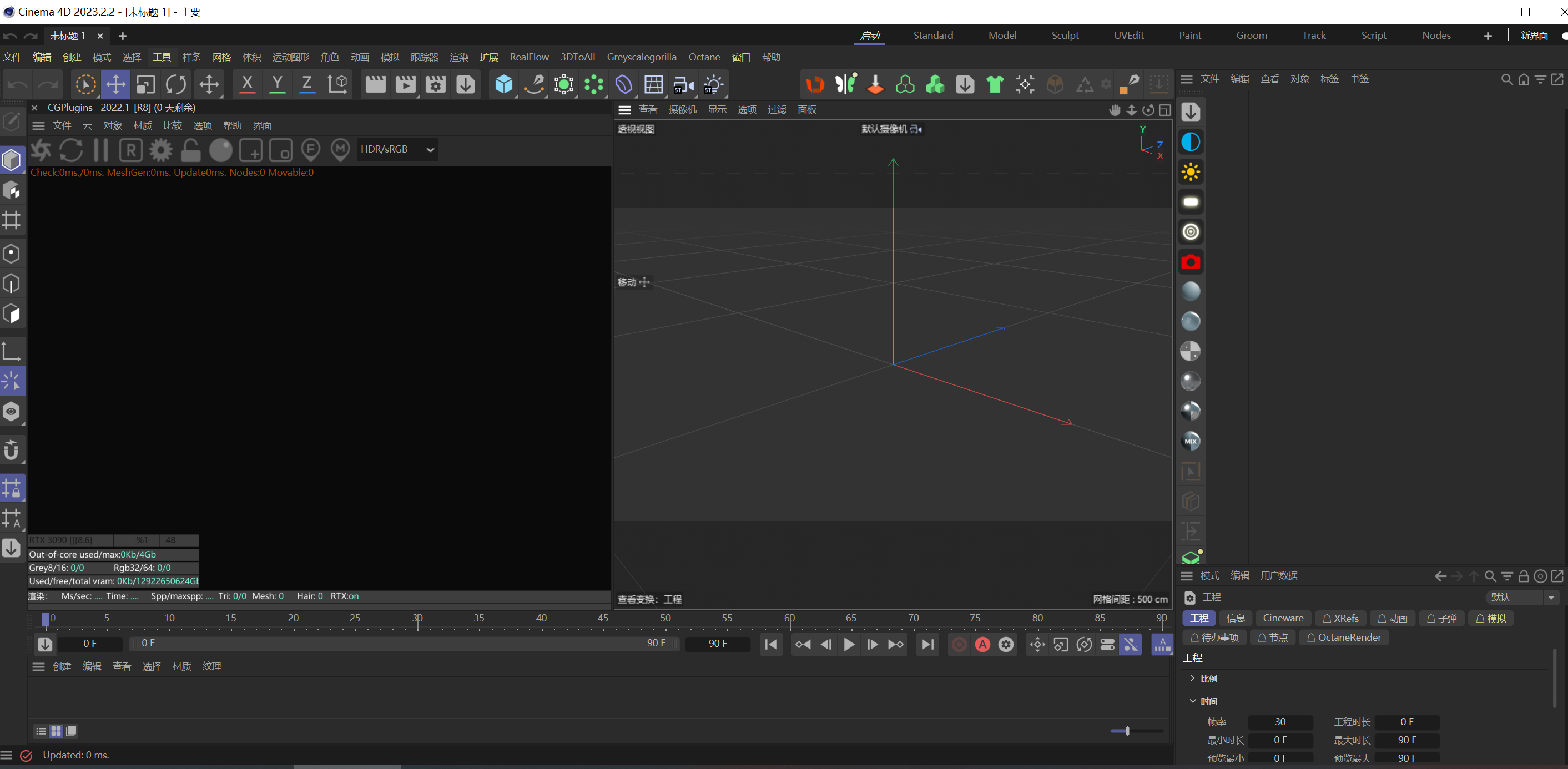Image resolution: width=1568 pixels, height=769 pixels.
Task: Click 新界面 button
Action: pyautogui.click(x=1533, y=36)
